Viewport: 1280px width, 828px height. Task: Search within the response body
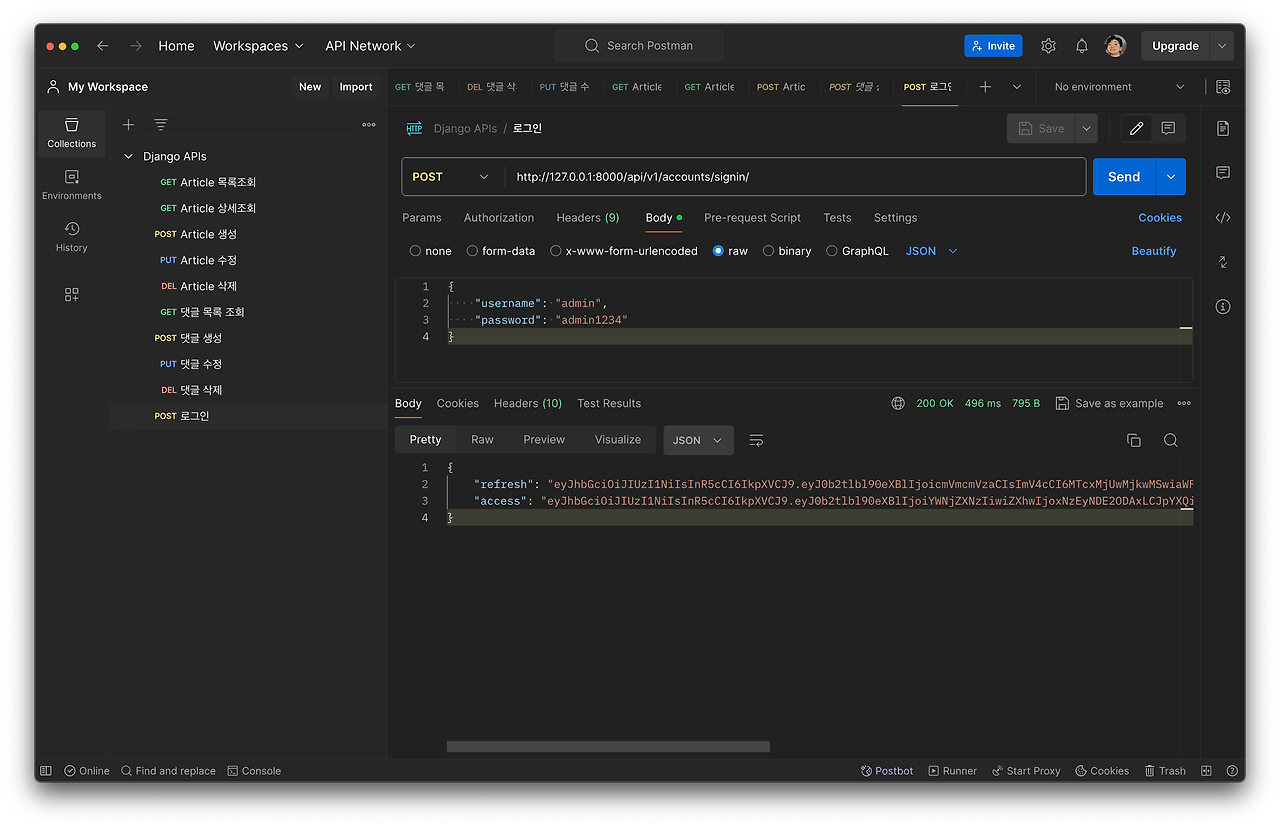tap(1171, 440)
